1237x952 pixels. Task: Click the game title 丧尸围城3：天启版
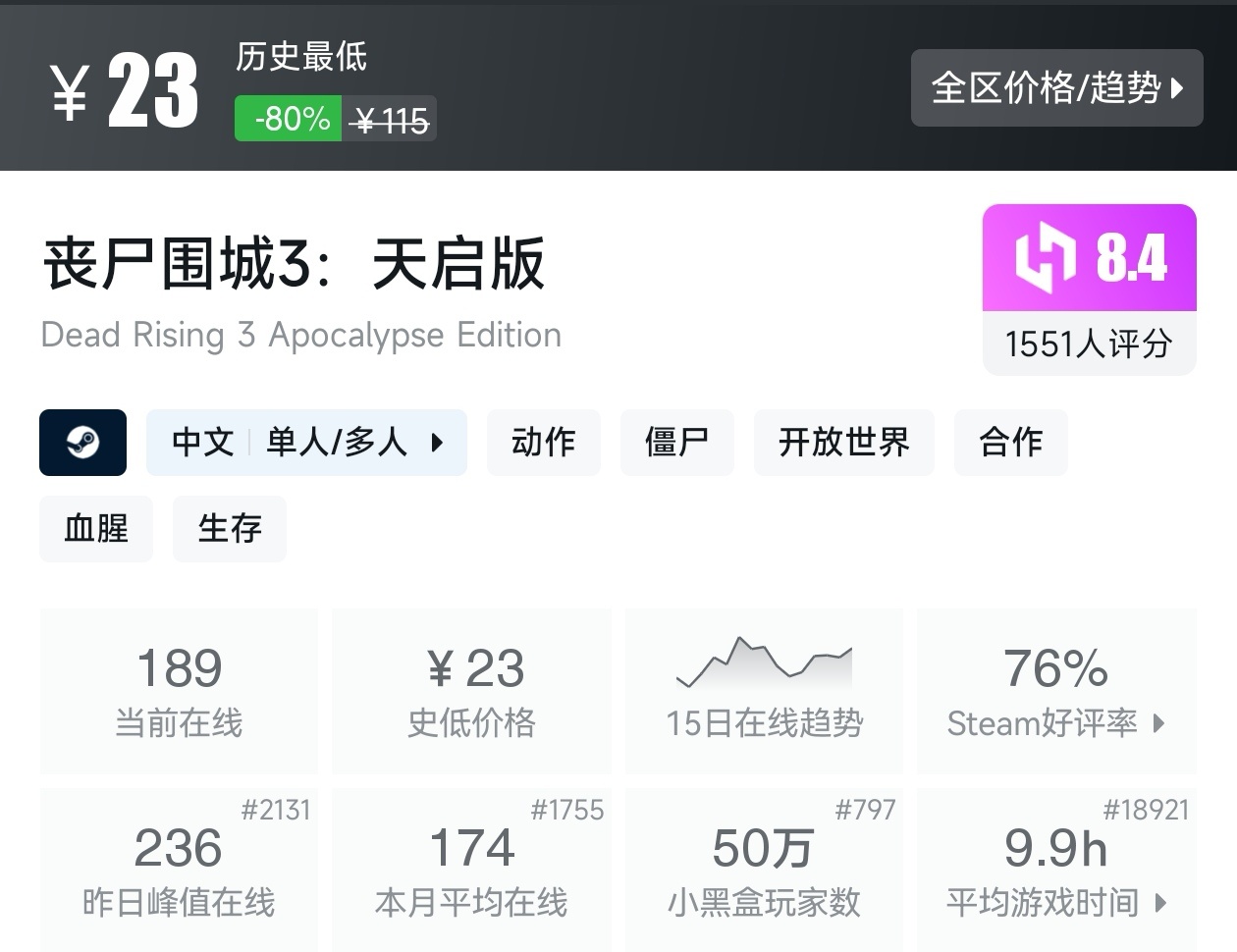pos(294,263)
